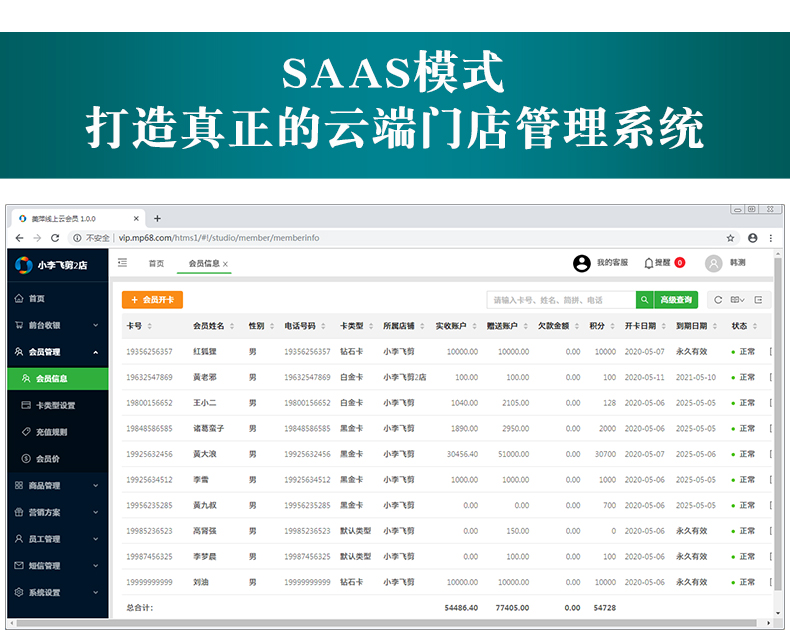The width and height of the screenshot is (790, 630).
Task: Collapse the sidebar with the menu fold icon
Action: click(x=123, y=263)
